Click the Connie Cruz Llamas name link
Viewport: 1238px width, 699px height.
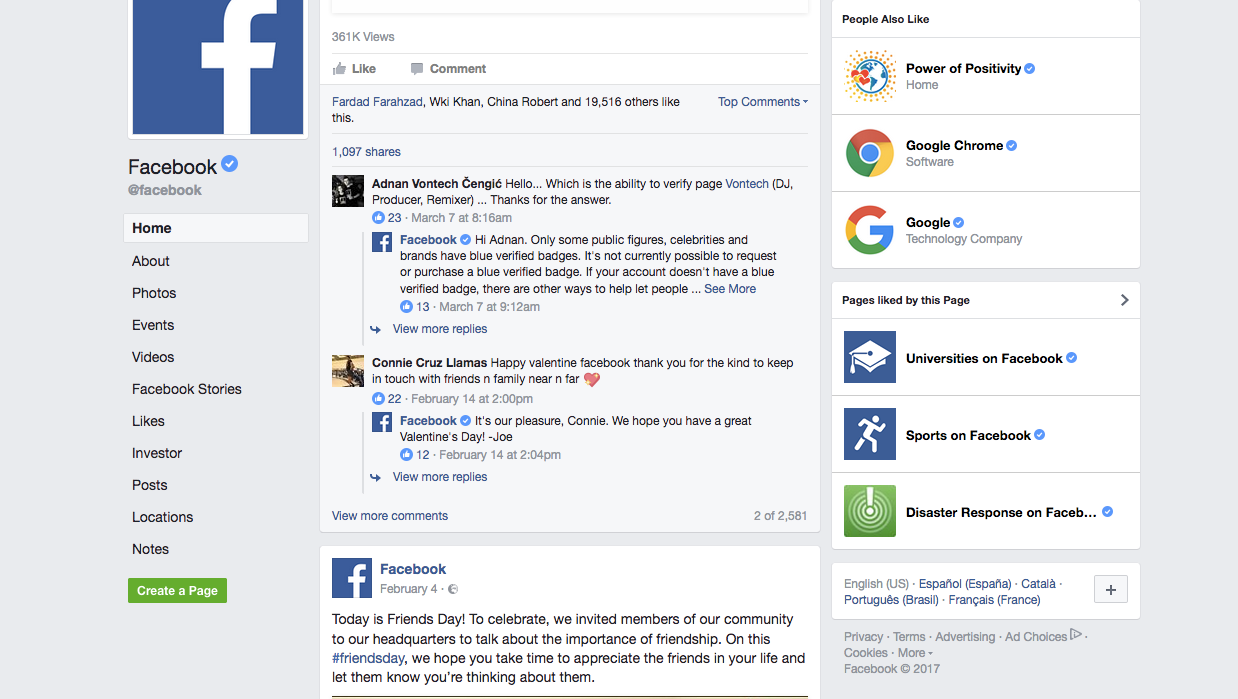[x=429, y=363]
